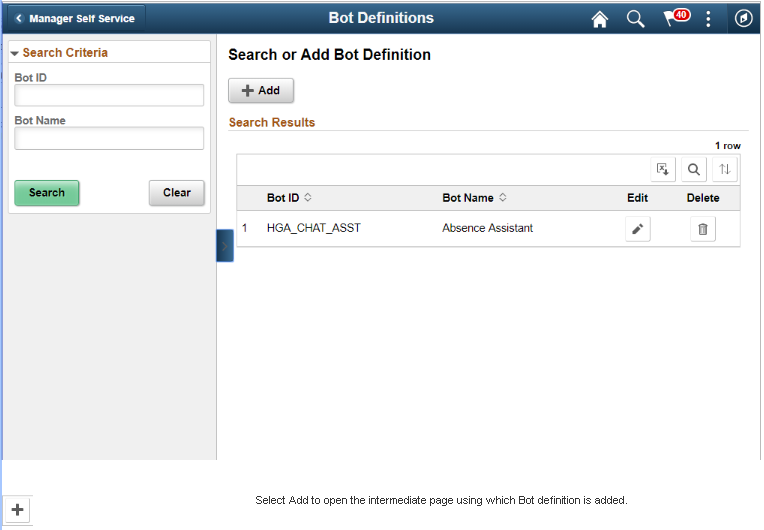Go back to Manager Self Service

76,19
